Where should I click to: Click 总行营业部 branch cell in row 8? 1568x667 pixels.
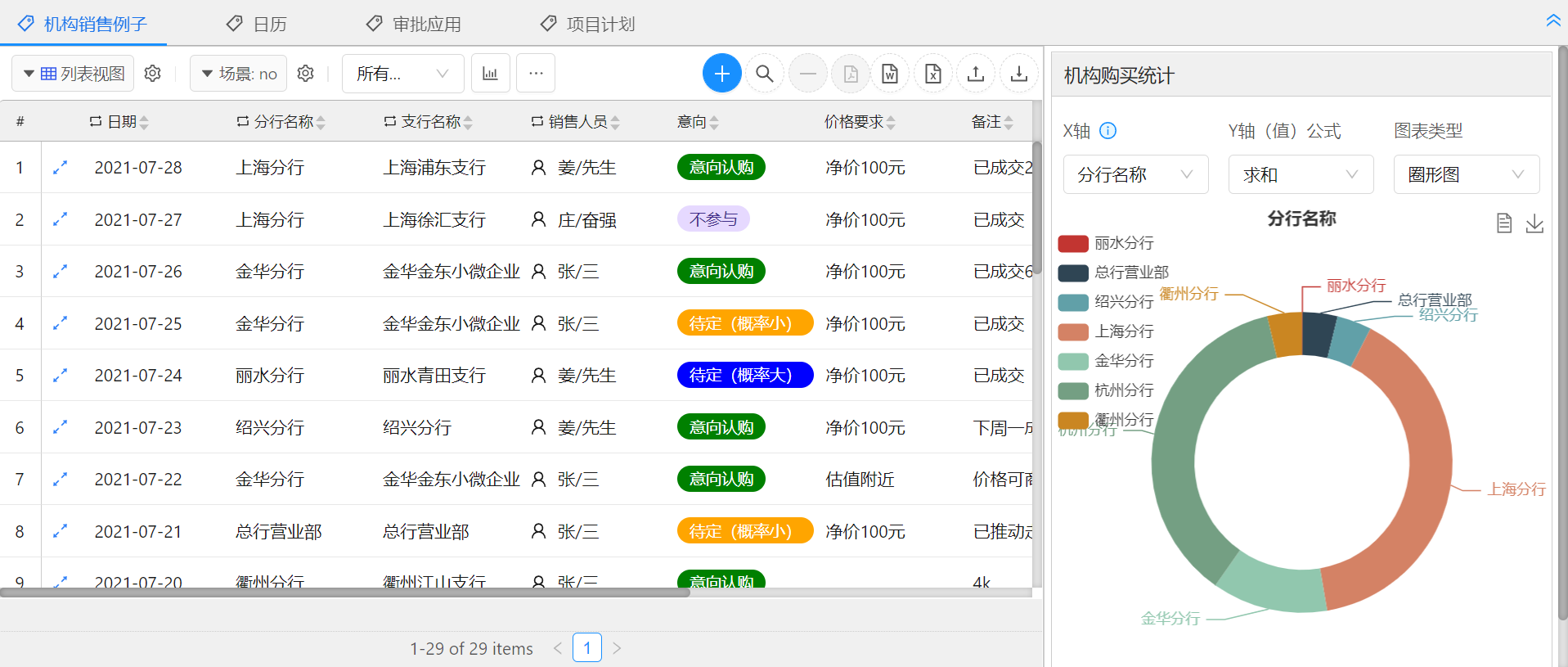click(x=279, y=531)
